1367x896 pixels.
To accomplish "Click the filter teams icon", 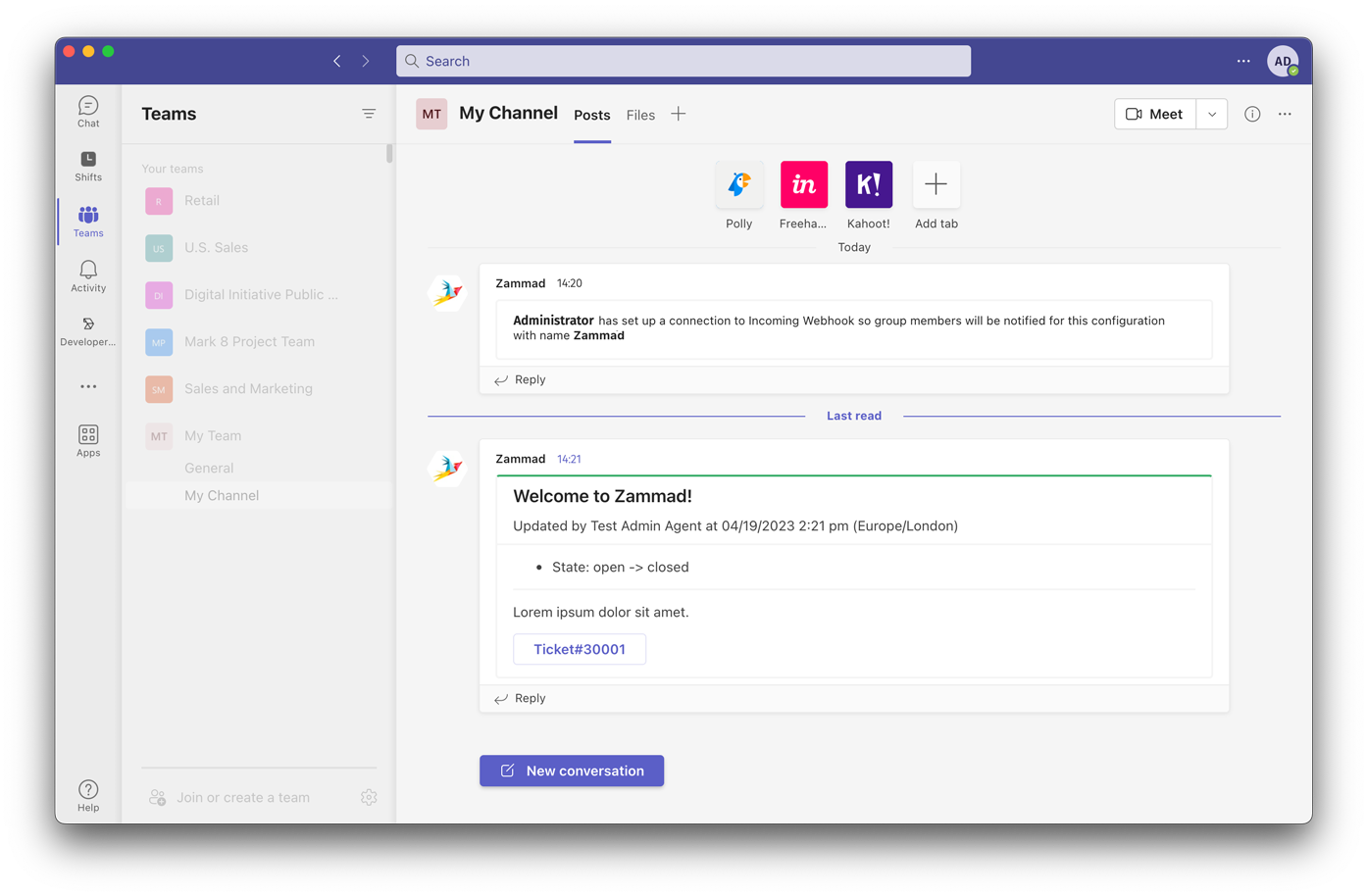I will [x=369, y=114].
